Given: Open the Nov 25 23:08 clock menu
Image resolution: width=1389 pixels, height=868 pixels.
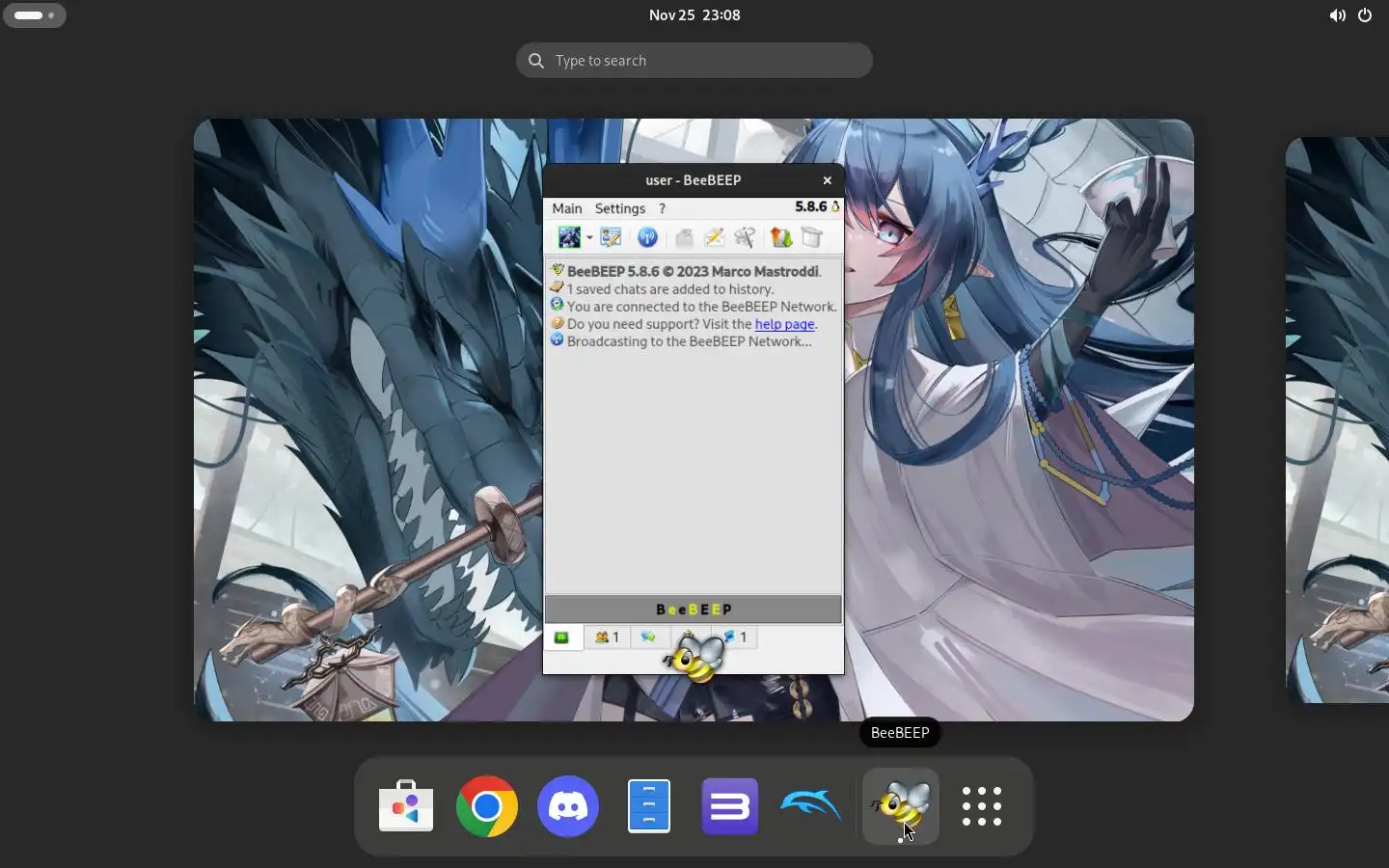Looking at the screenshot, I should pyautogui.click(x=694, y=15).
